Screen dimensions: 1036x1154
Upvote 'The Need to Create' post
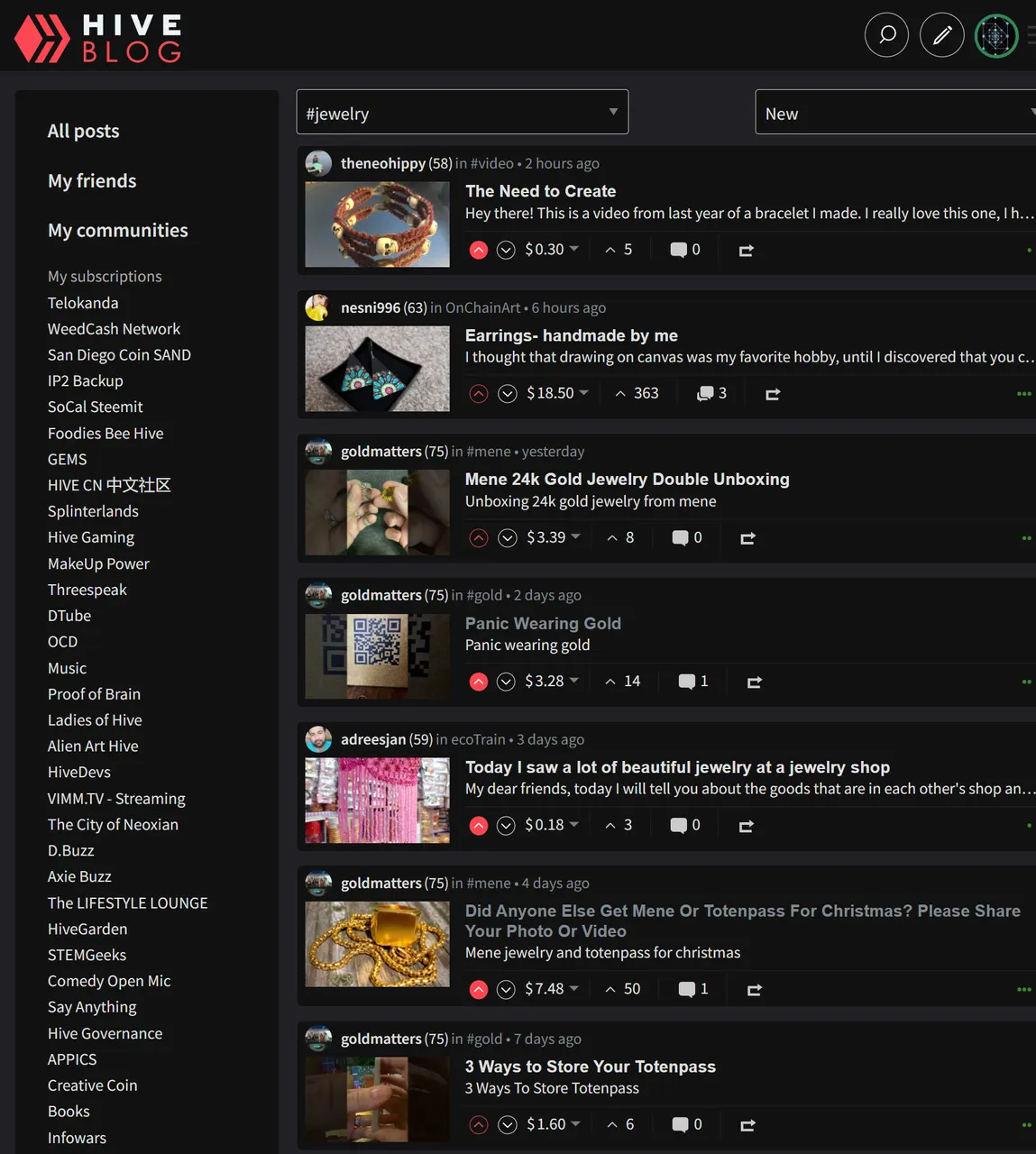point(479,250)
